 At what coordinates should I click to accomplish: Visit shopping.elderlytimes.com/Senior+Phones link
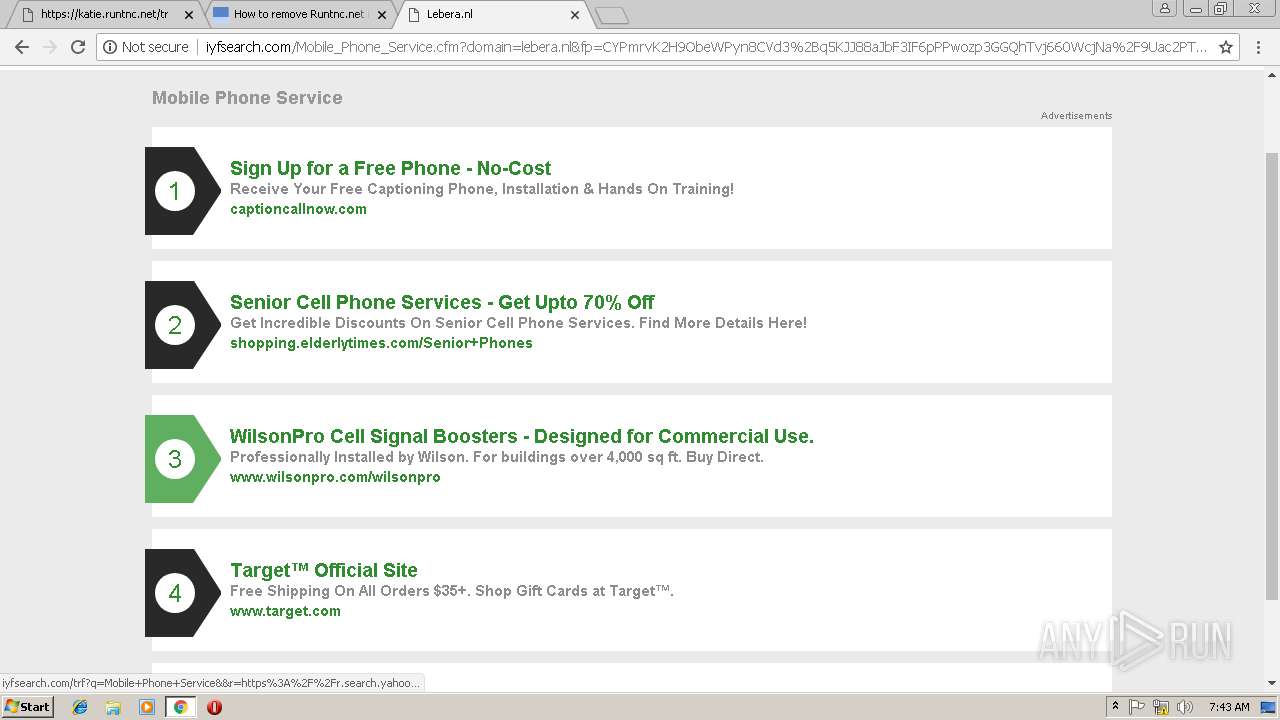[381, 343]
